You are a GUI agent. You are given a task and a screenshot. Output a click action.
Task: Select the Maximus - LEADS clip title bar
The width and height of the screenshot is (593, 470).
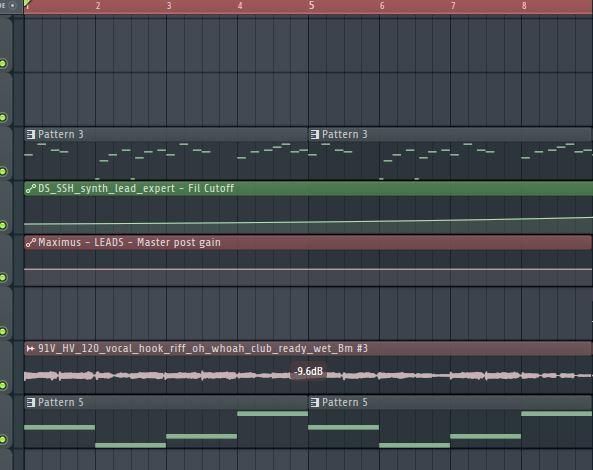pyautogui.click(x=308, y=242)
